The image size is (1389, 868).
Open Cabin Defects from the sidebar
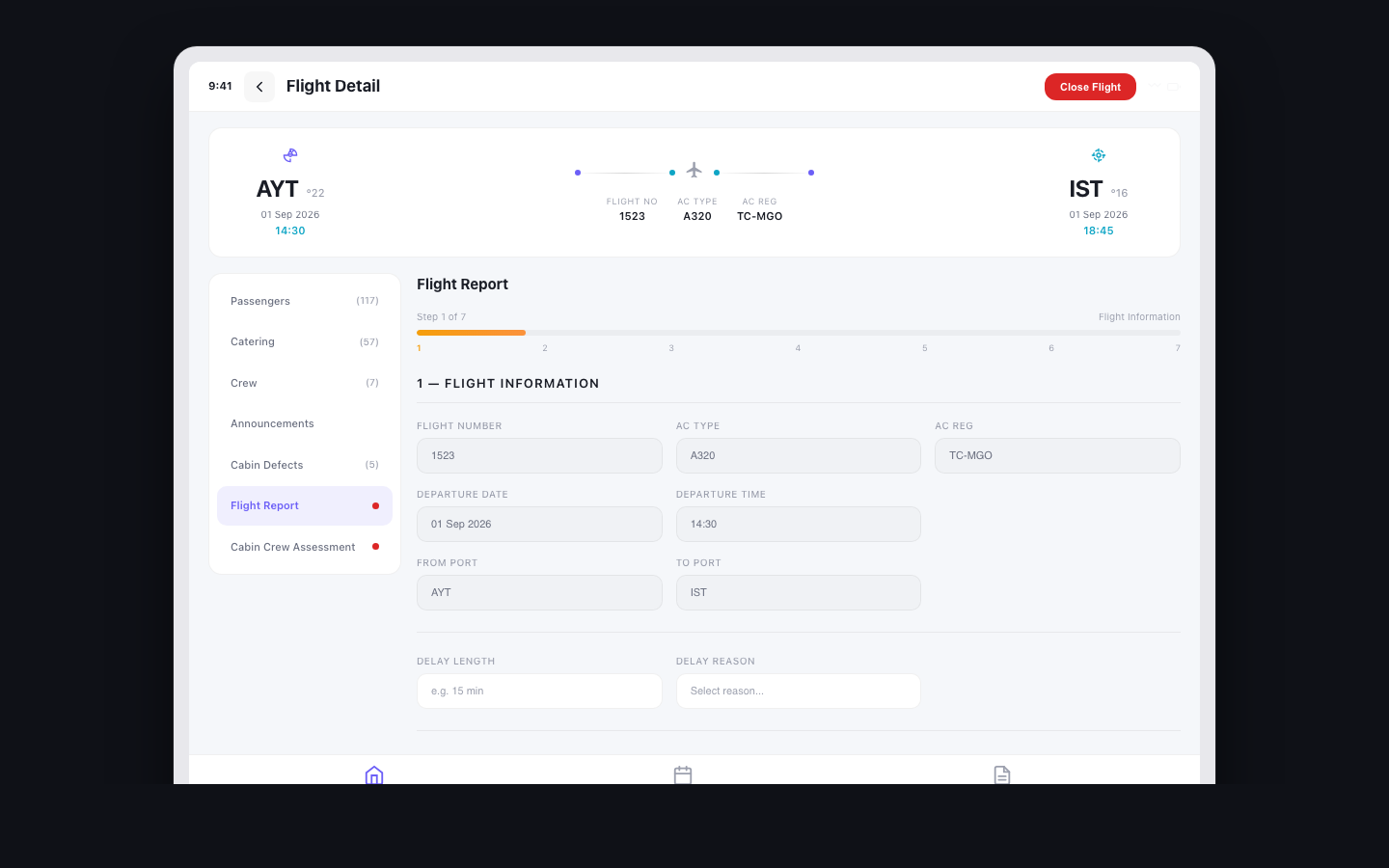(x=304, y=465)
